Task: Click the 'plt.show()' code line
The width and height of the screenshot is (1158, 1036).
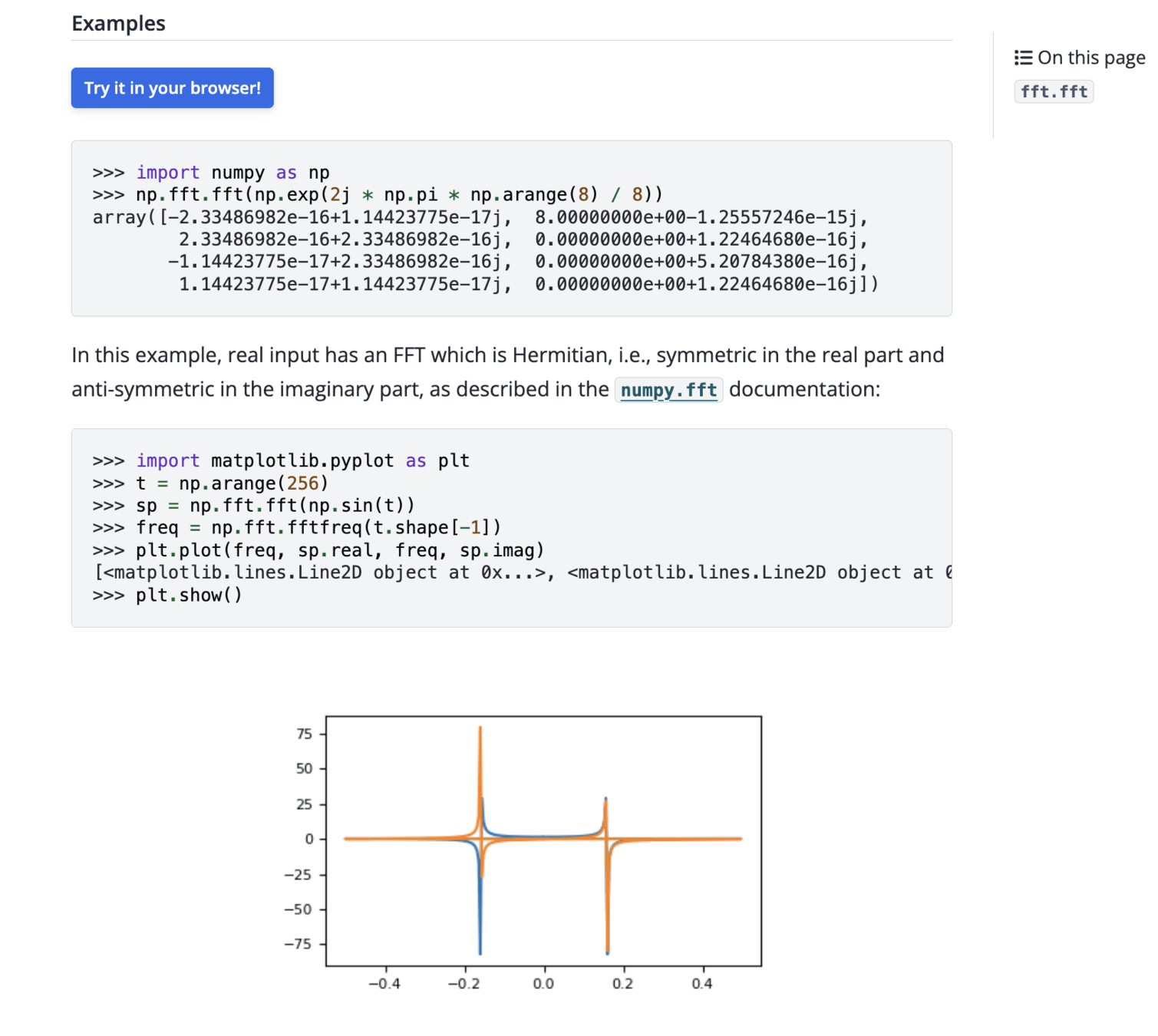Action: [x=167, y=596]
